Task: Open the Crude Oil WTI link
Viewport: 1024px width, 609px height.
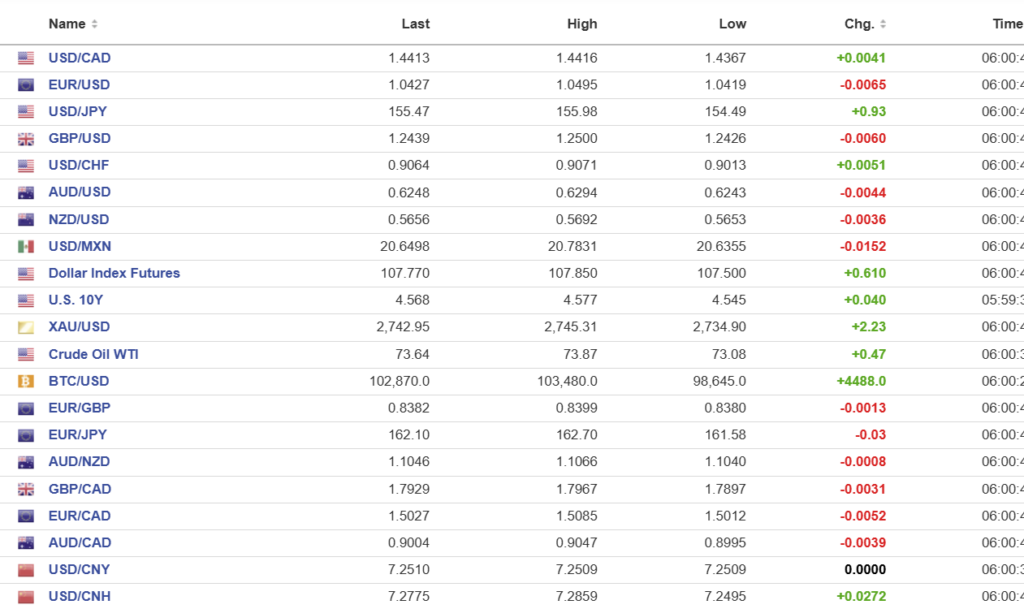Action: point(93,354)
